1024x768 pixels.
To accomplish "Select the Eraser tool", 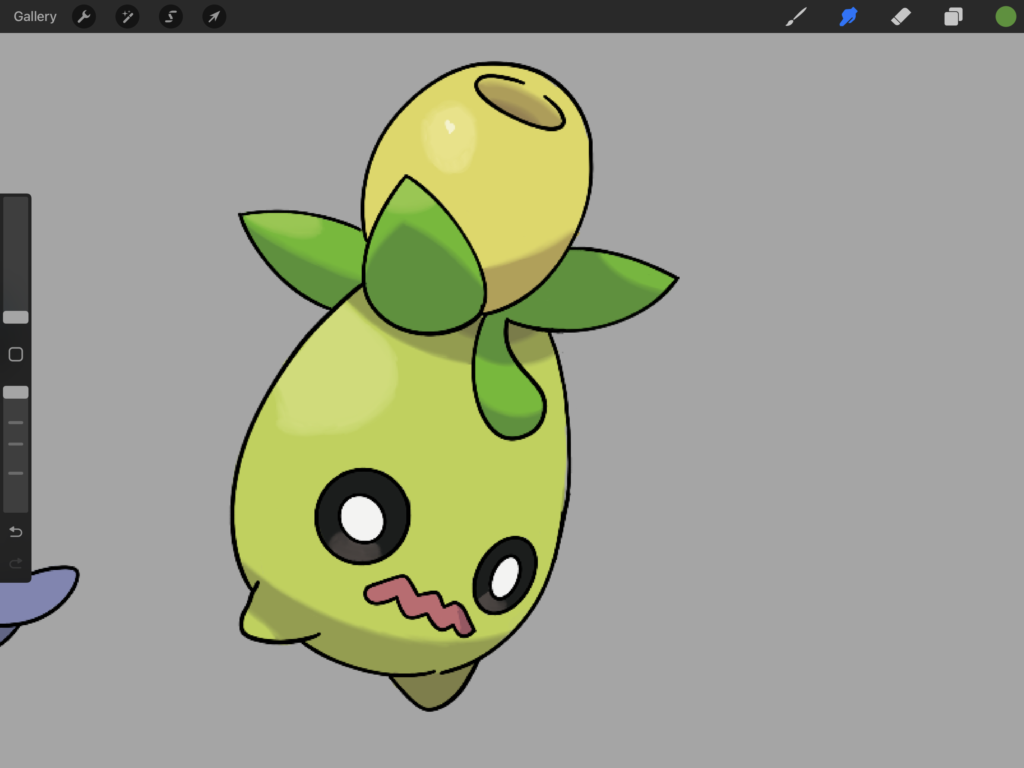I will pos(901,16).
